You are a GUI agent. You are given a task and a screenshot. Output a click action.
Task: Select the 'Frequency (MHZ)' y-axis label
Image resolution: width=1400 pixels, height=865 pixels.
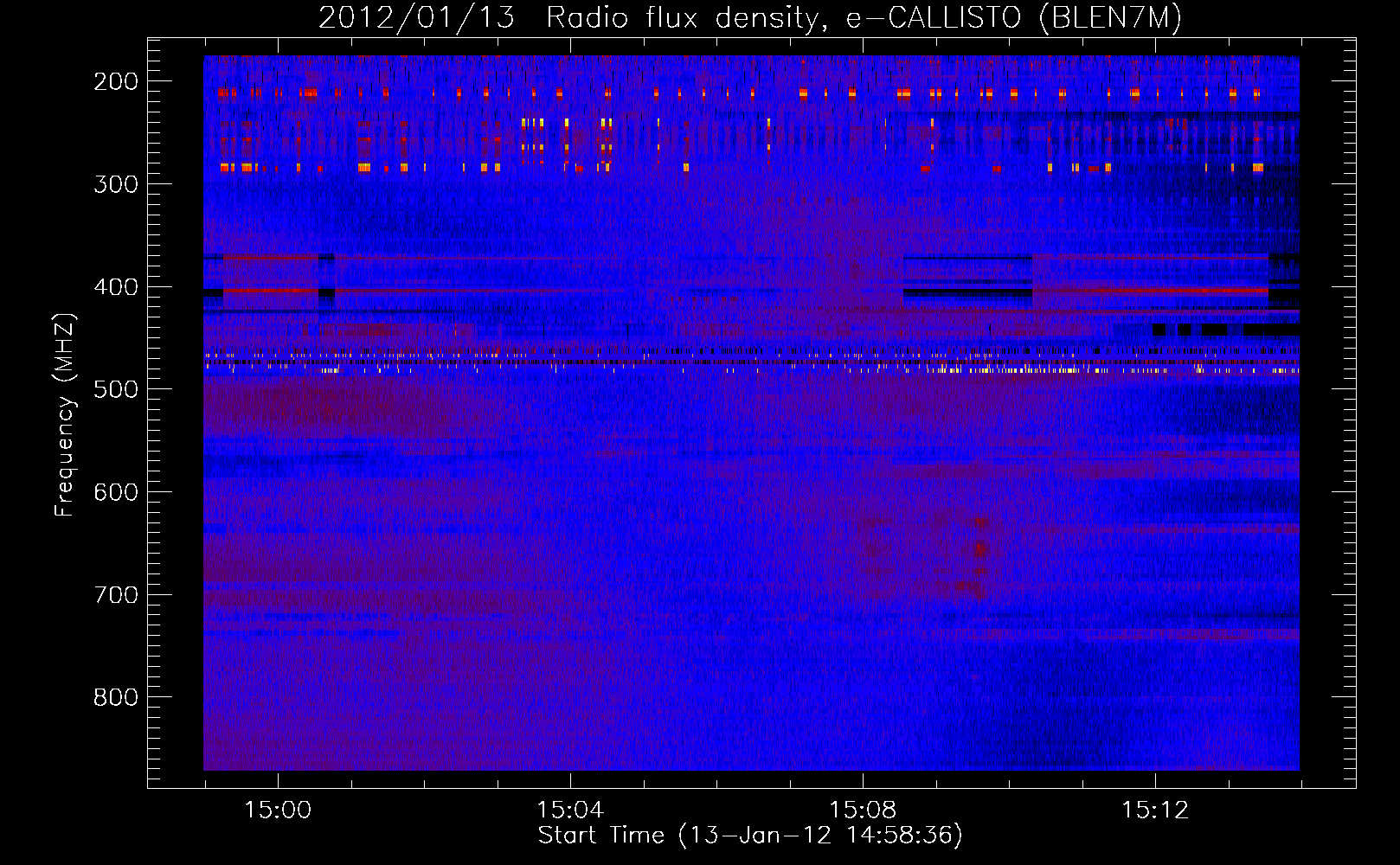pos(65,414)
